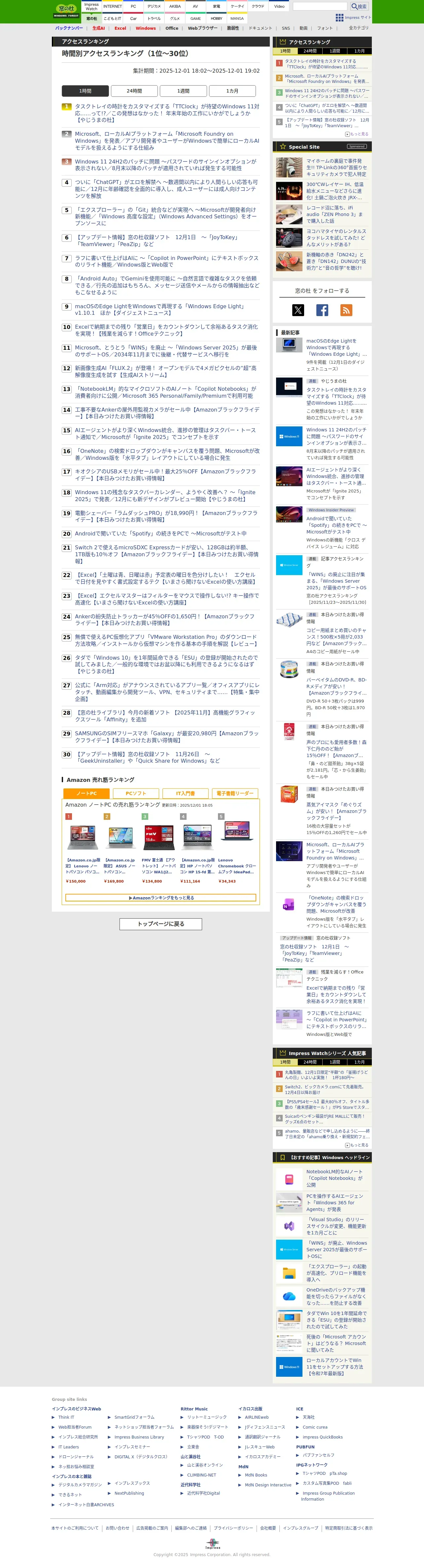The width and height of the screenshot is (424, 1568).
Task: Open the AKIBA header tab
Action: tap(175, 7)
